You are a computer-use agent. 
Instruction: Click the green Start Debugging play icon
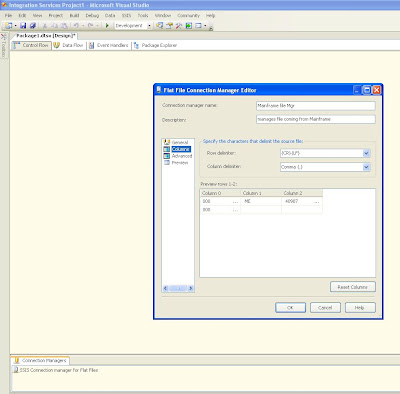107,25
